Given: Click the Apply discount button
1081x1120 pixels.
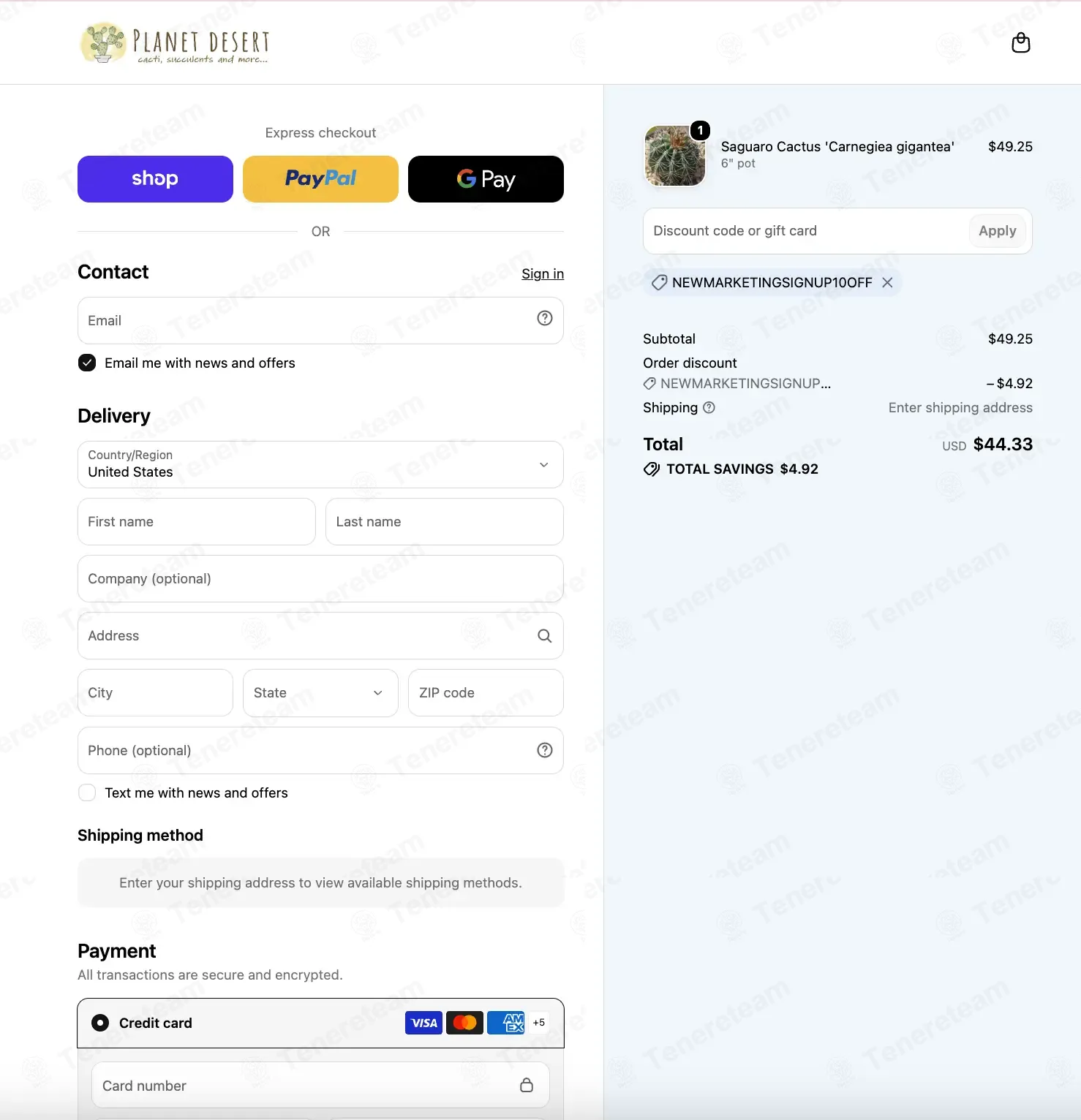Looking at the screenshot, I should (997, 231).
